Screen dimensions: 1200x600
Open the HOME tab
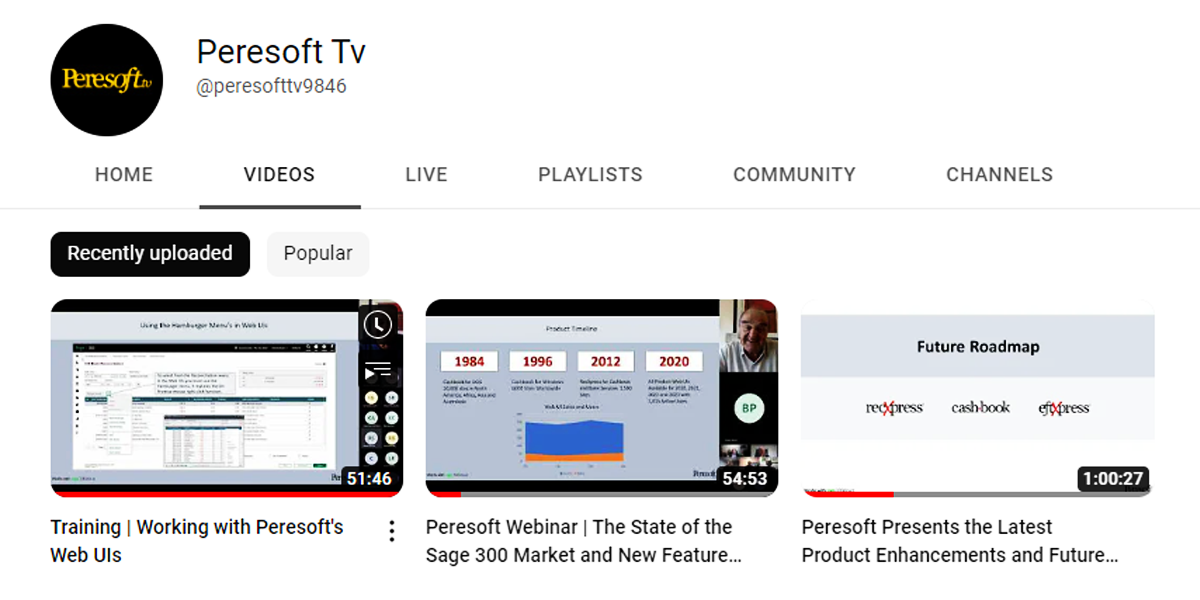tap(124, 175)
